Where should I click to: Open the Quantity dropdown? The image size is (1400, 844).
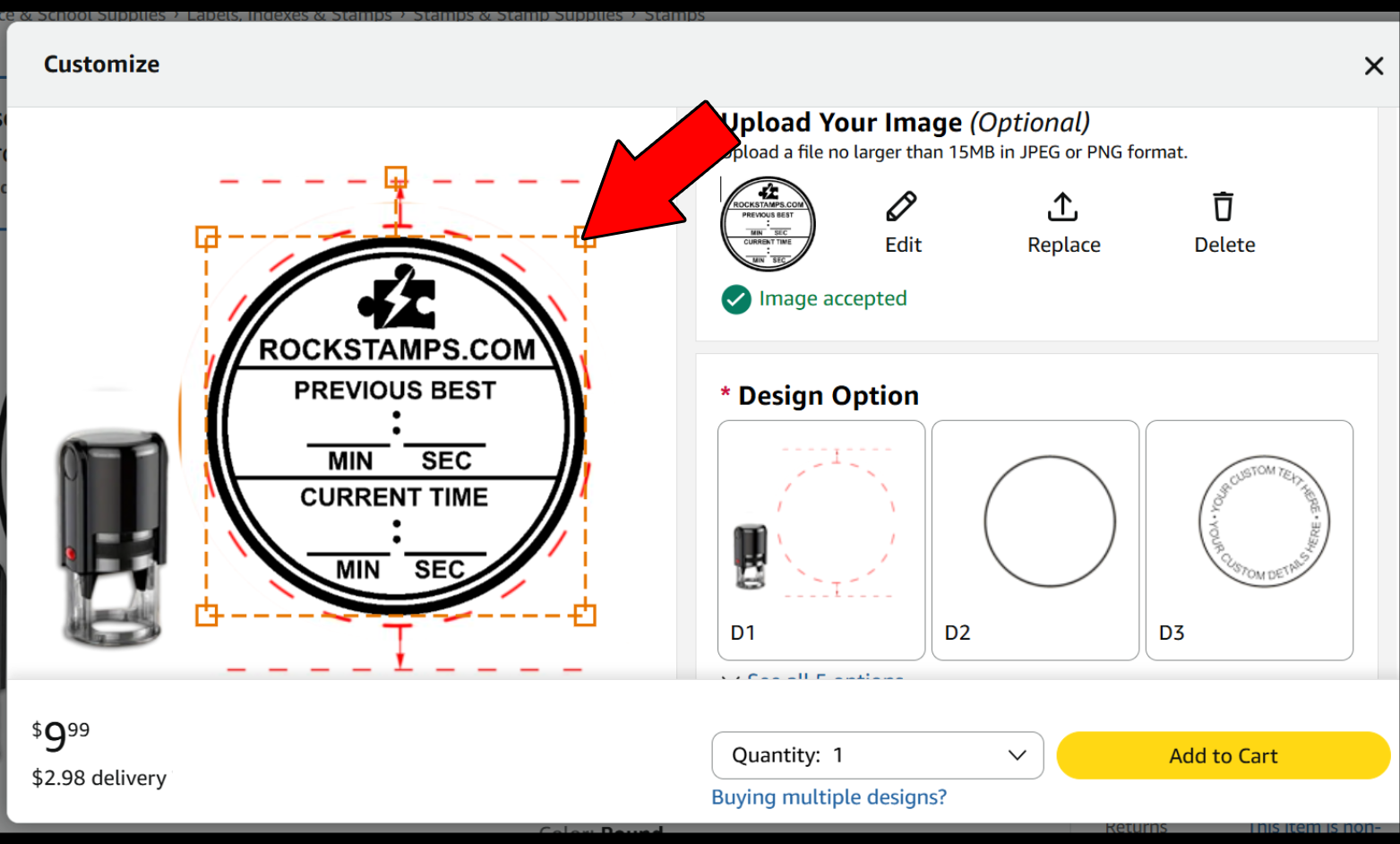click(878, 755)
